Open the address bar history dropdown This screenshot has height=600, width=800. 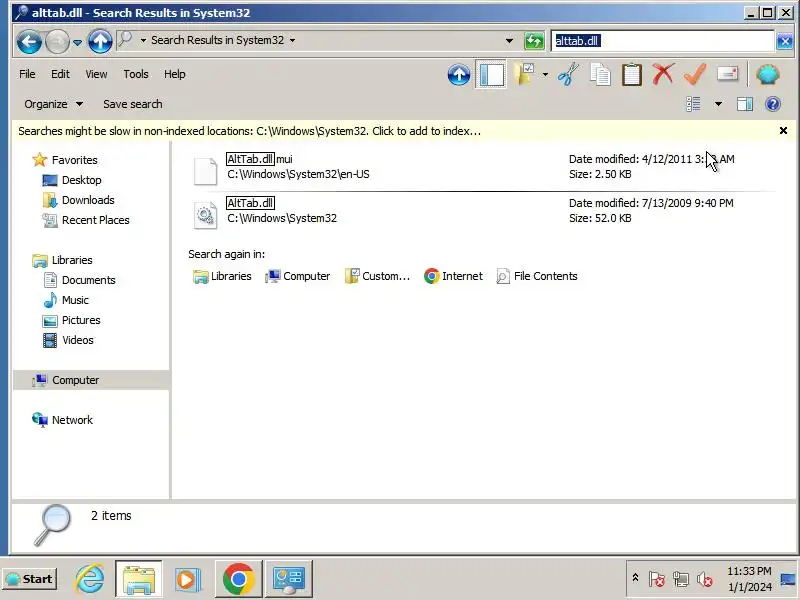click(x=509, y=41)
